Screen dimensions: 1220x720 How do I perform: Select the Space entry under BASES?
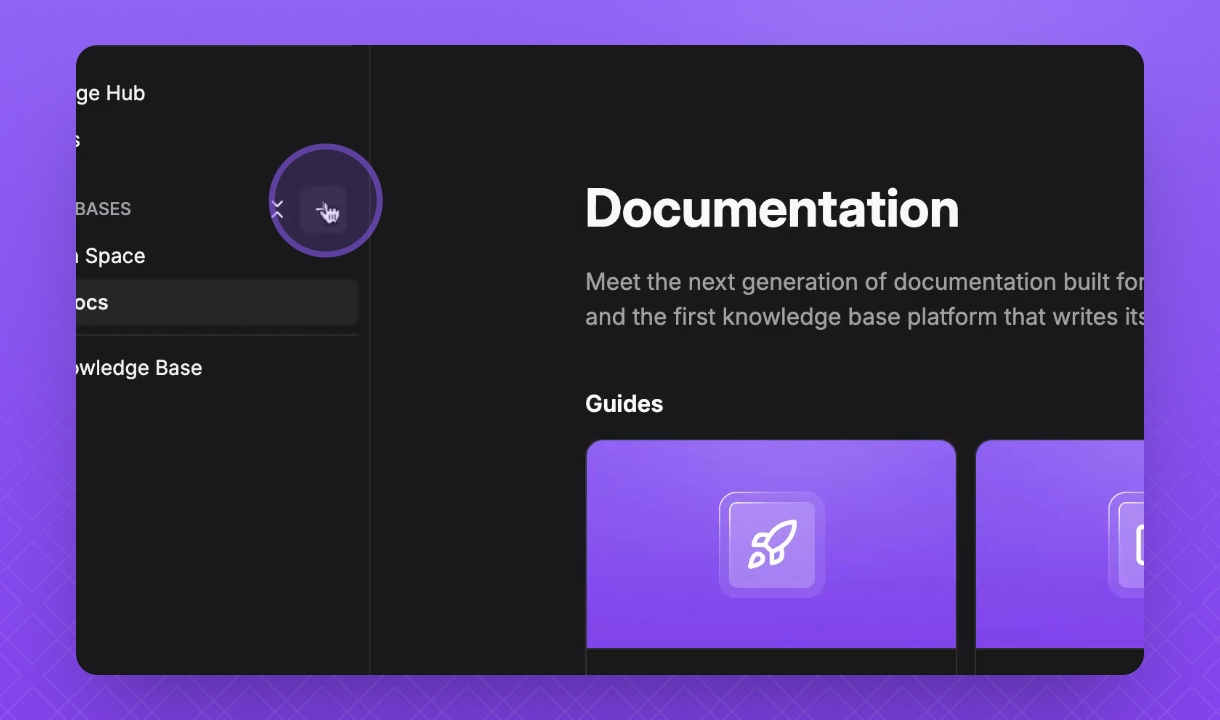pos(111,256)
